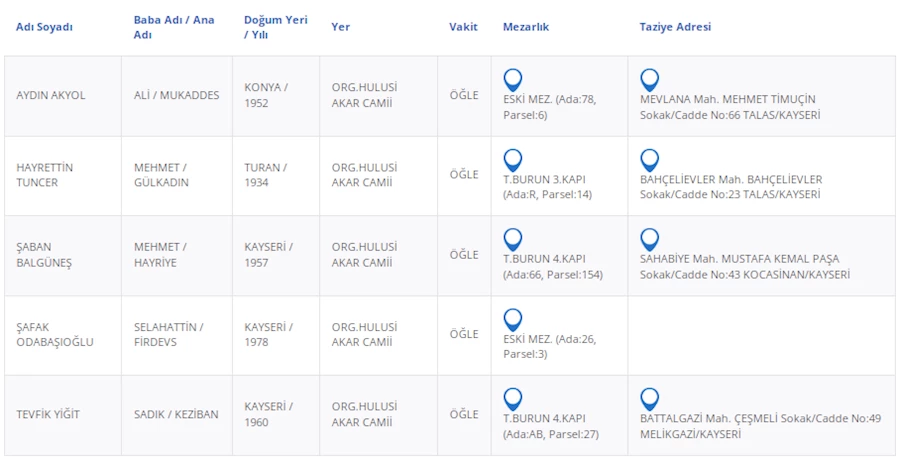Click the Vakit column header
Viewport: 898px width, 457px height.
(x=462, y=27)
